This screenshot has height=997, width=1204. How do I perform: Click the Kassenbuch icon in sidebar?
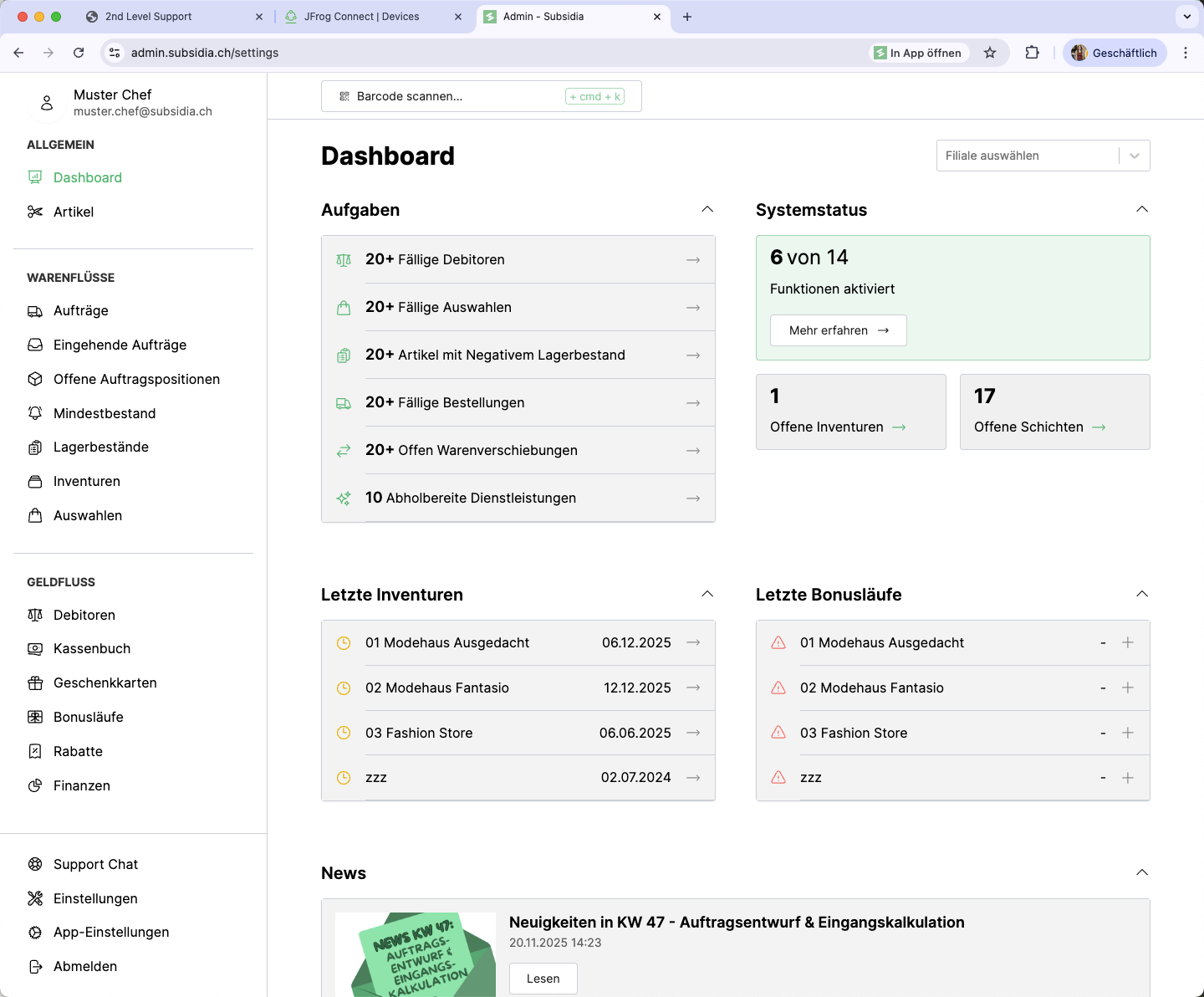point(35,649)
